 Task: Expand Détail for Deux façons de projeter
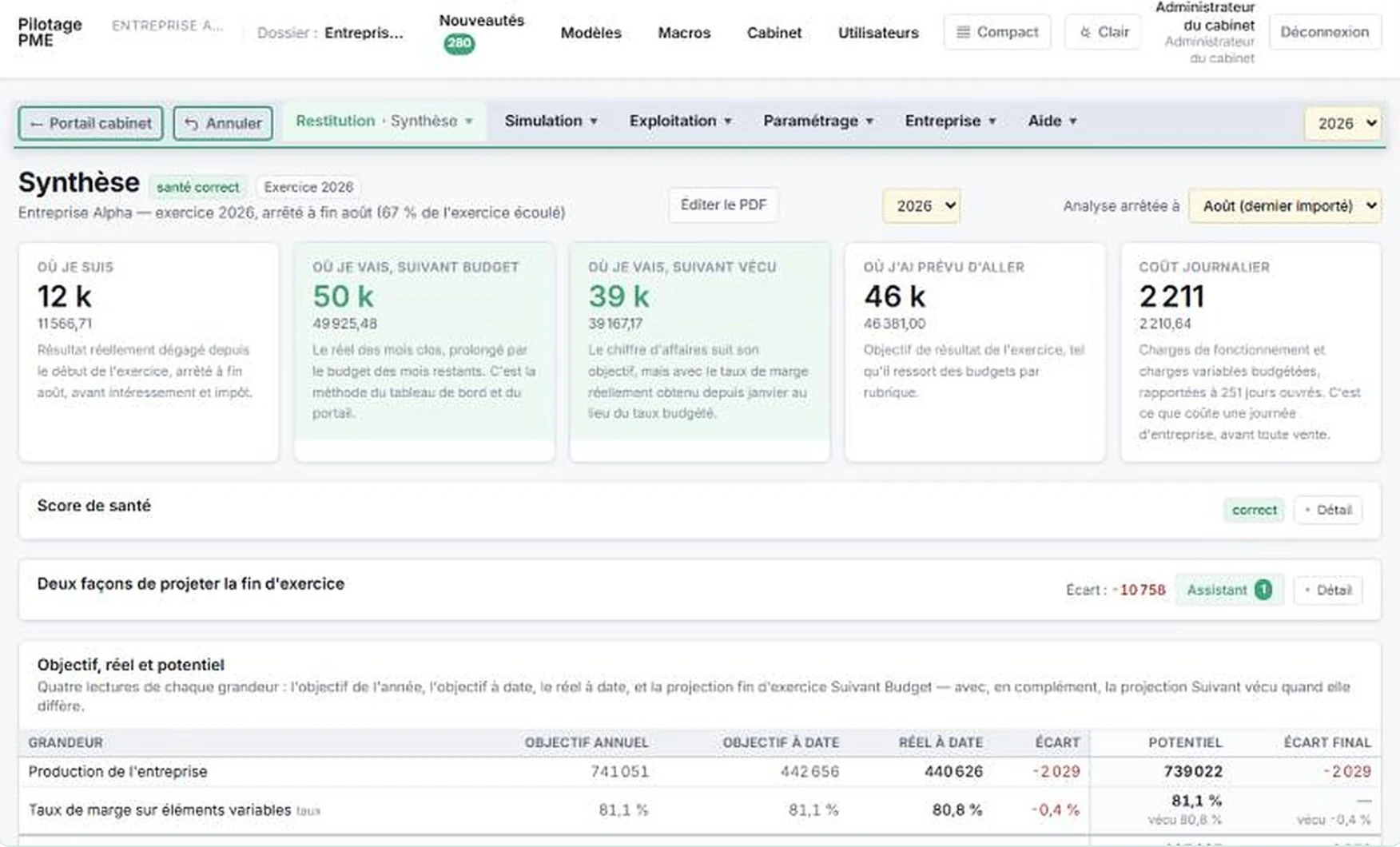(x=1327, y=590)
